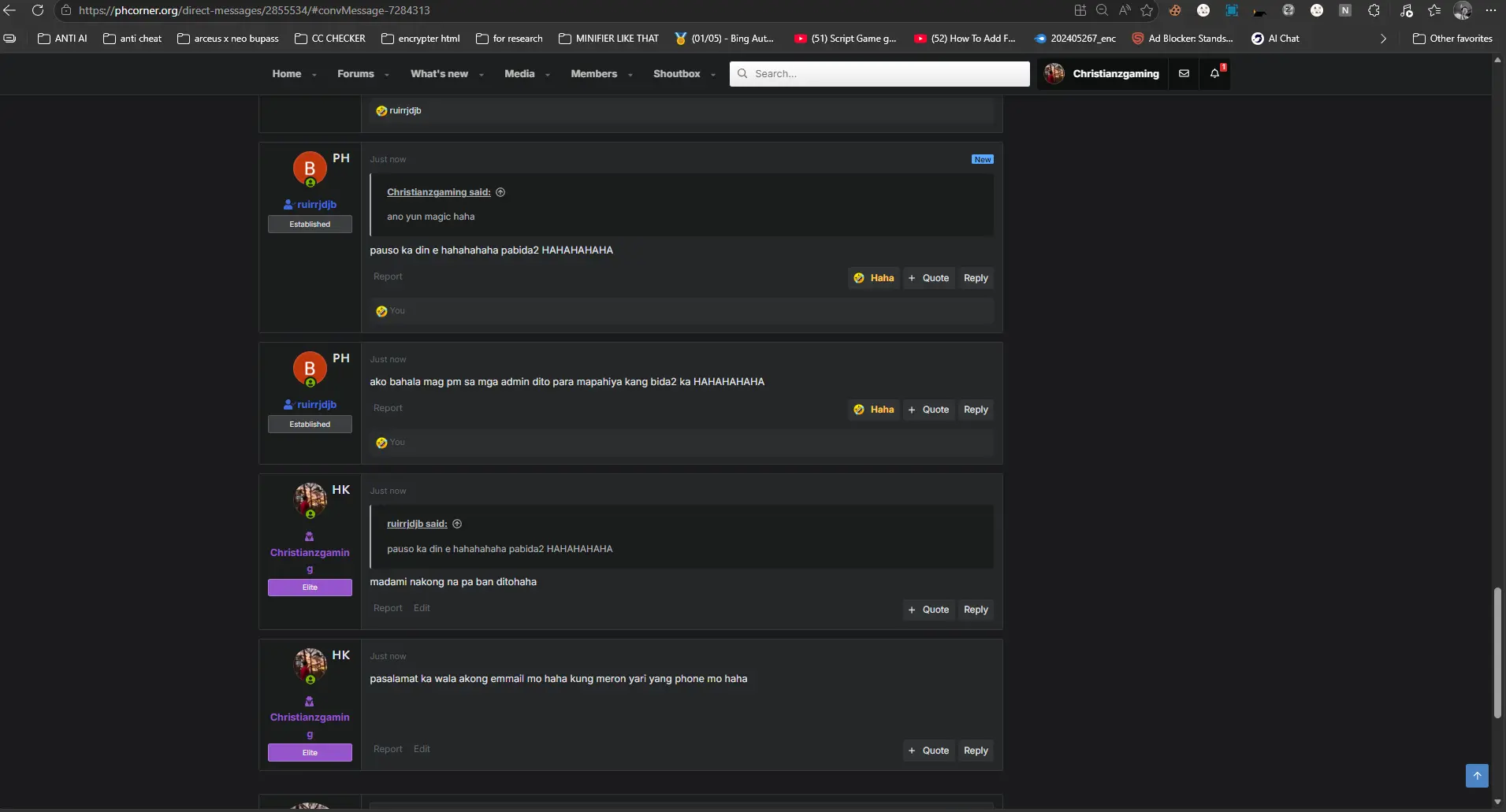1506x812 pixels.
Task: Click the site info lock icon
Action: 66,10
